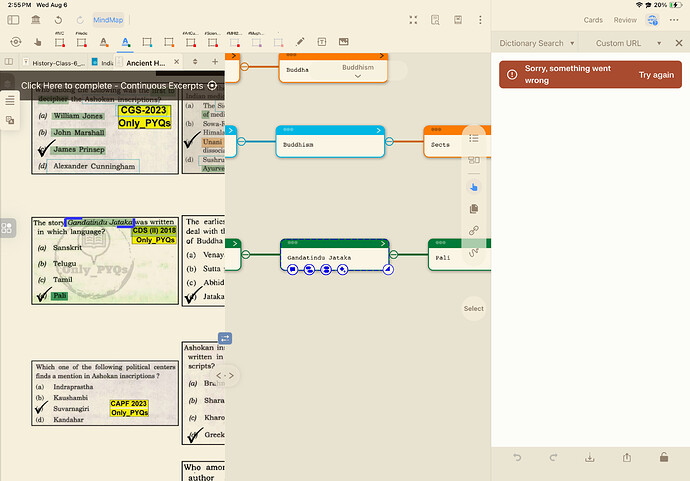The height and width of the screenshot is (481, 690).
Task: Select the text box tool
Action: [x=322, y=41]
